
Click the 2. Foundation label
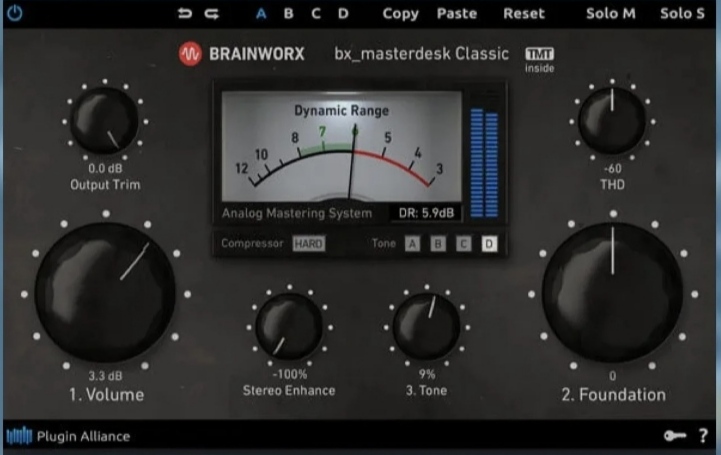613,394
